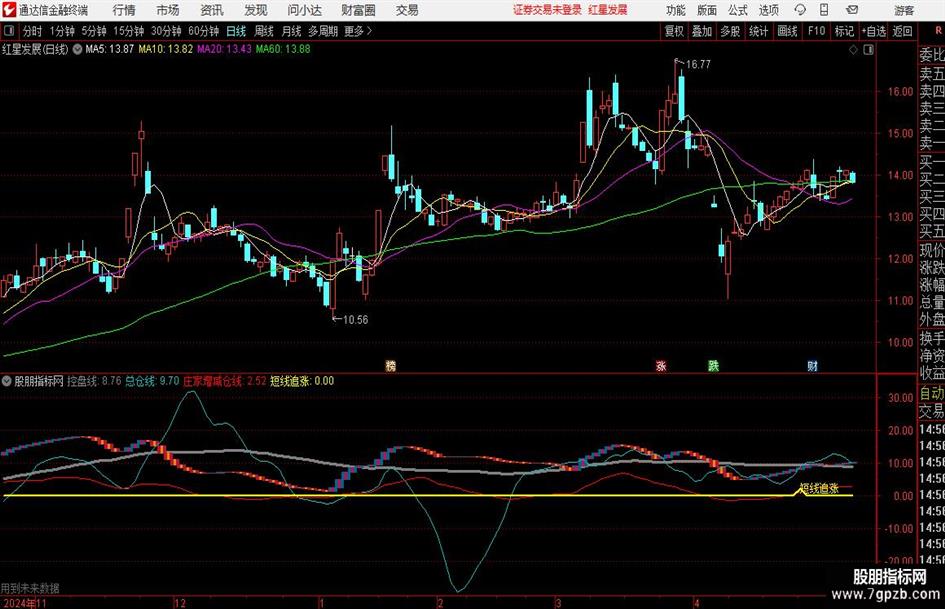The image size is (945, 609).
Task: Click the 短线追涨: 0.00 indicator value
Action: tap(302, 381)
